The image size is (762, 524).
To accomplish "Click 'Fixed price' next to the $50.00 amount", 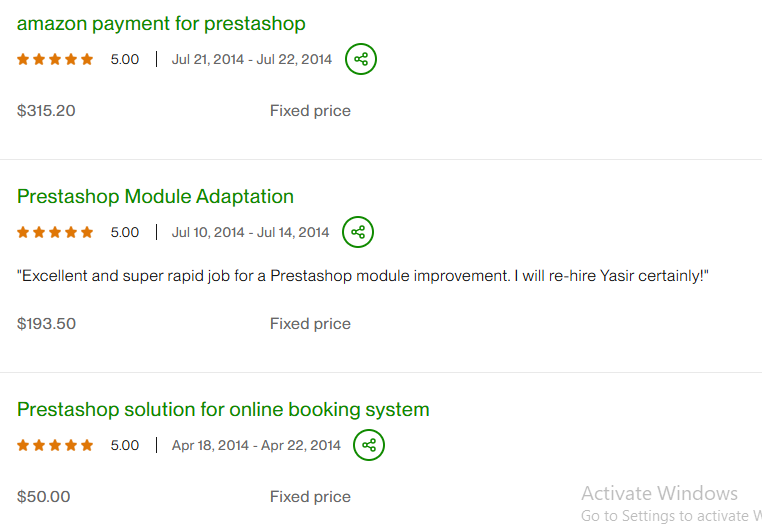I will (x=310, y=497).
